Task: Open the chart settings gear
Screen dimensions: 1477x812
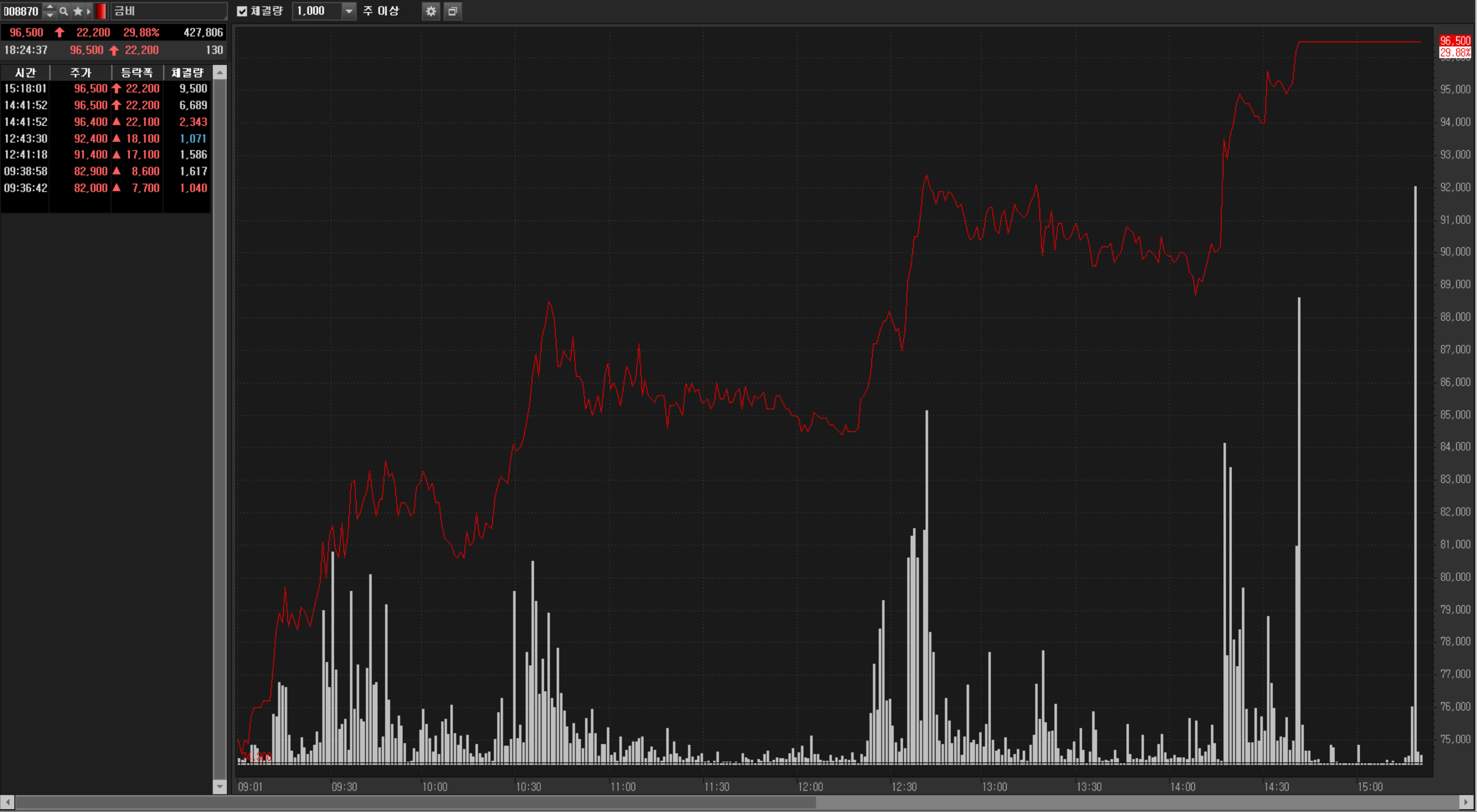Action: click(x=431, y=11)
